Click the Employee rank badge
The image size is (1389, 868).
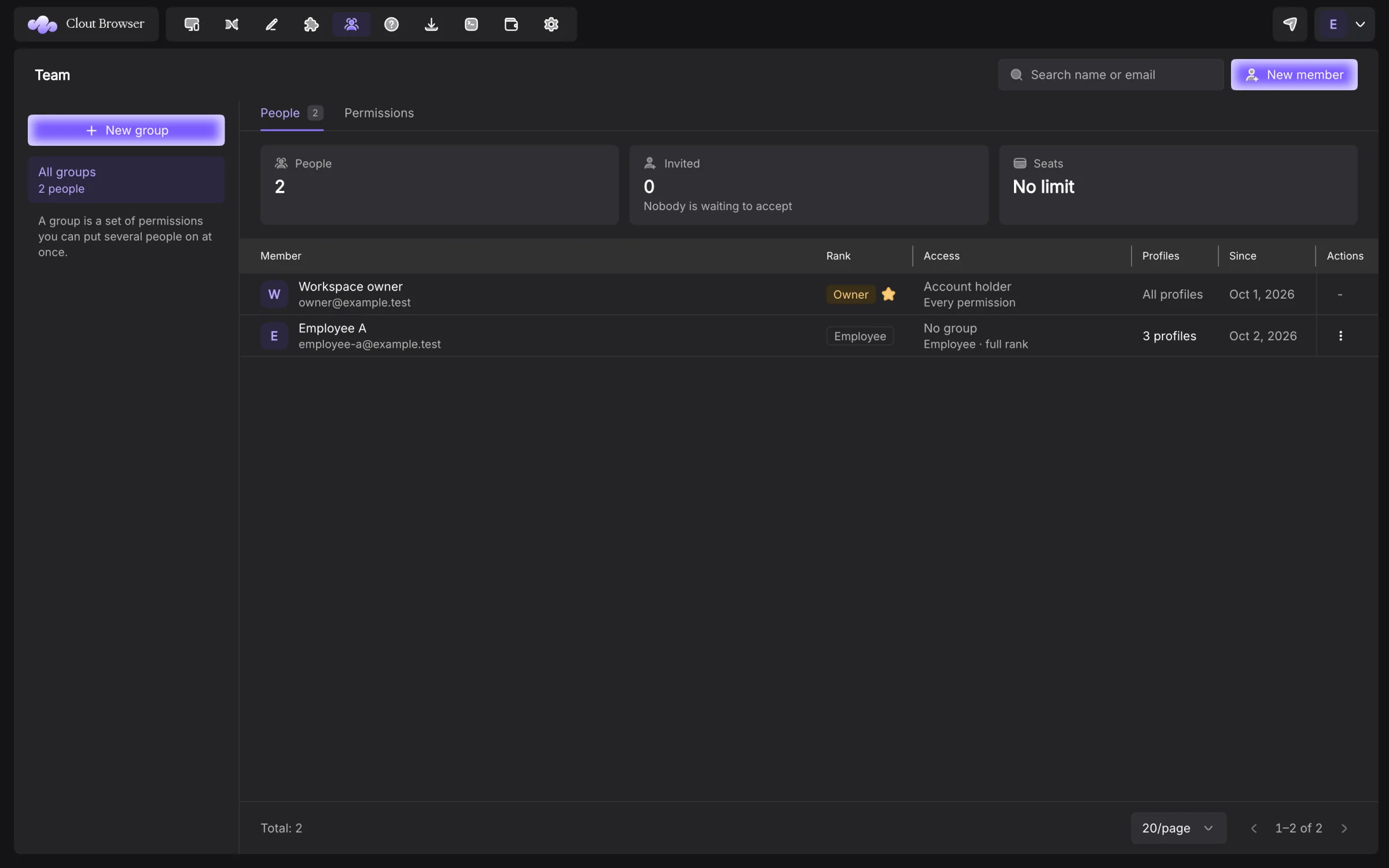pos(860,336)
